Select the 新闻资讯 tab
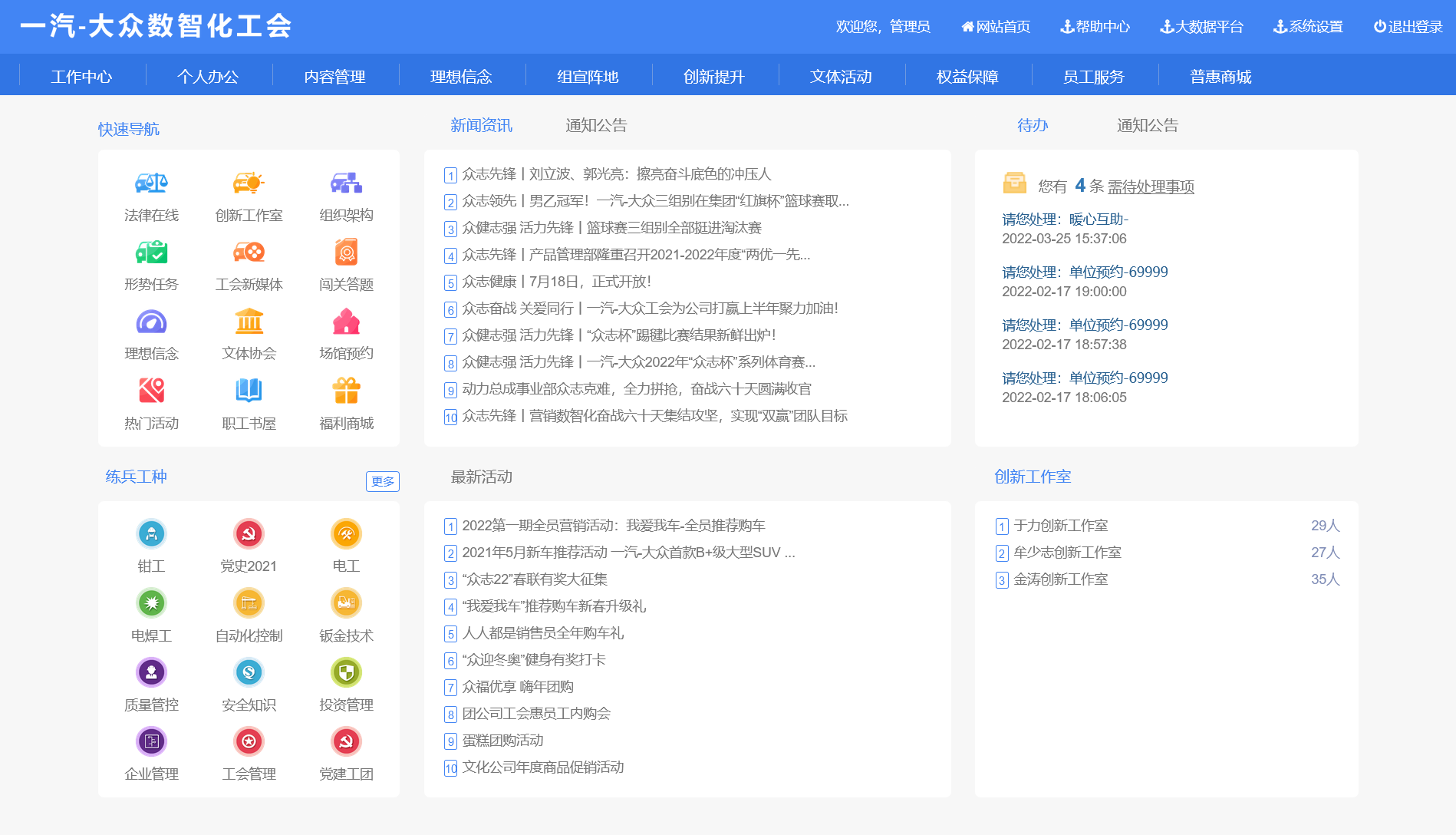Viewport: 1456px width, 835px height. click(x=481, y=125)
